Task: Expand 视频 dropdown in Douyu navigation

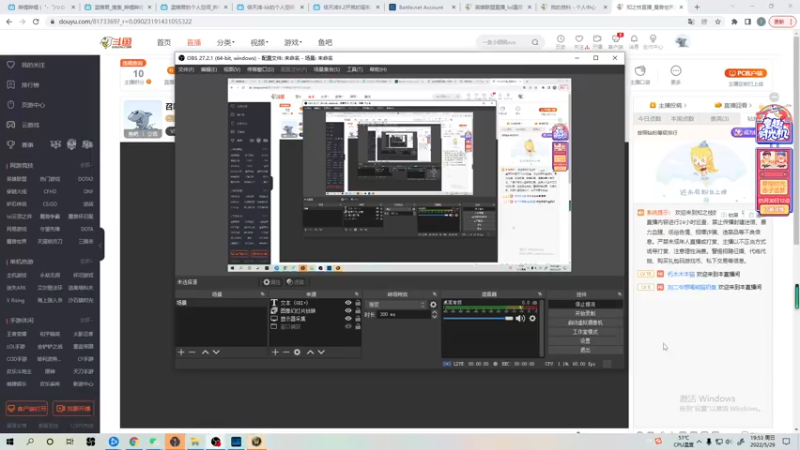Action: click(259, 42)
